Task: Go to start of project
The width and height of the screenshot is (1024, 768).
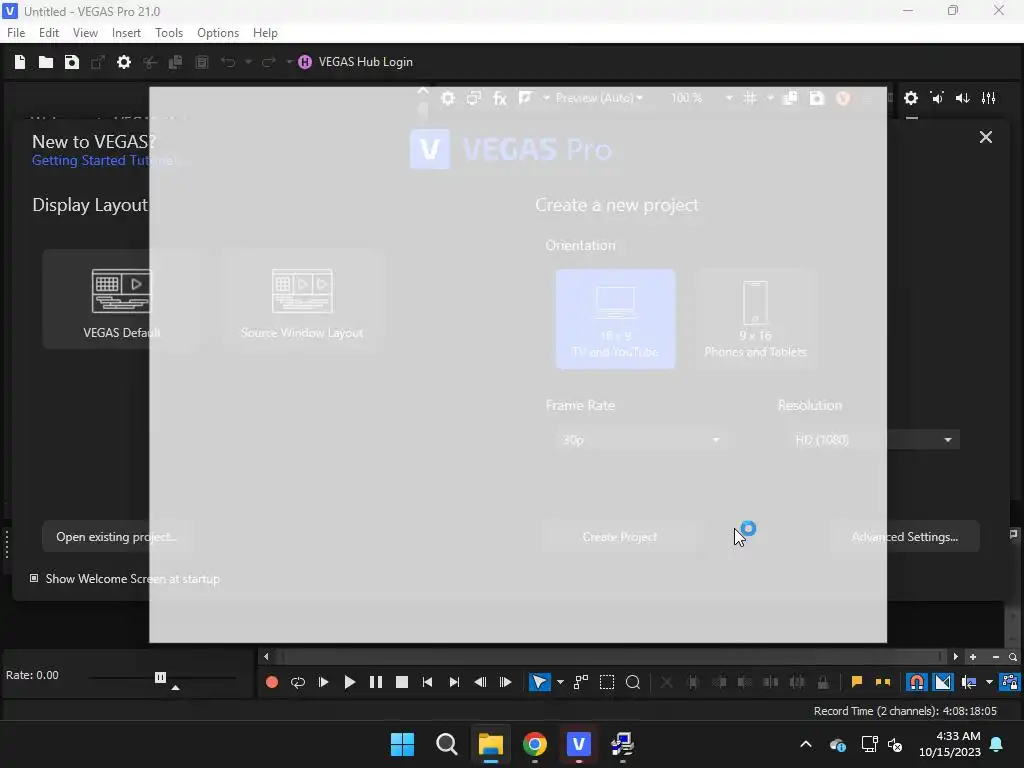Action: click(x=428, y=682)
